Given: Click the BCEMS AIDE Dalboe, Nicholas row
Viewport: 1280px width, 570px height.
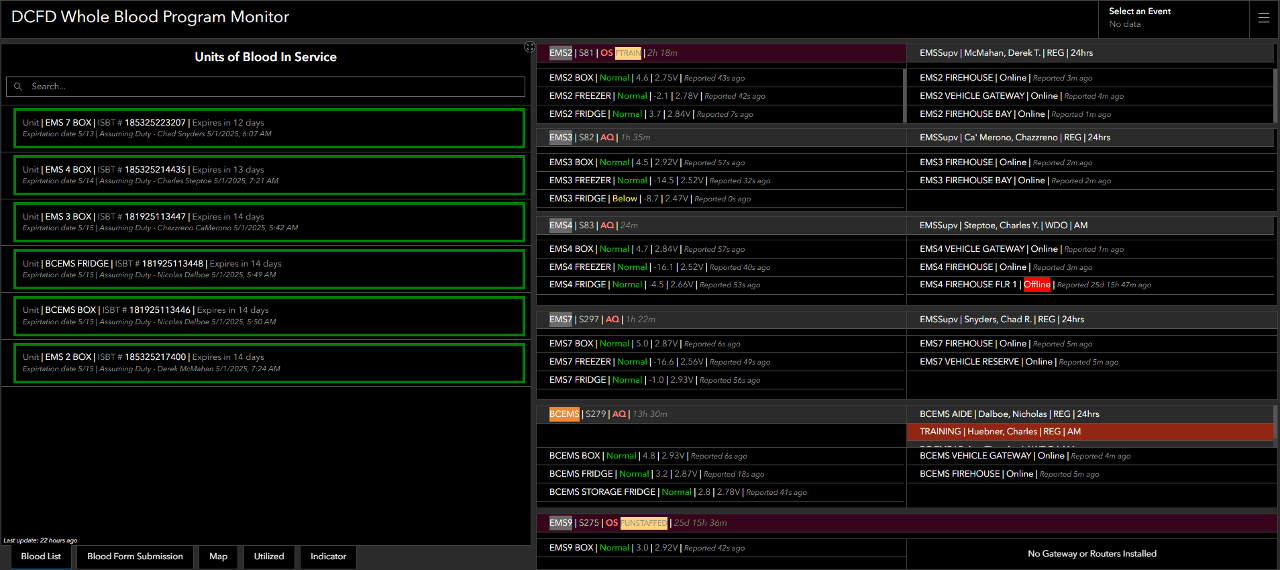Looking at the screenshot, I should 1090,414.
